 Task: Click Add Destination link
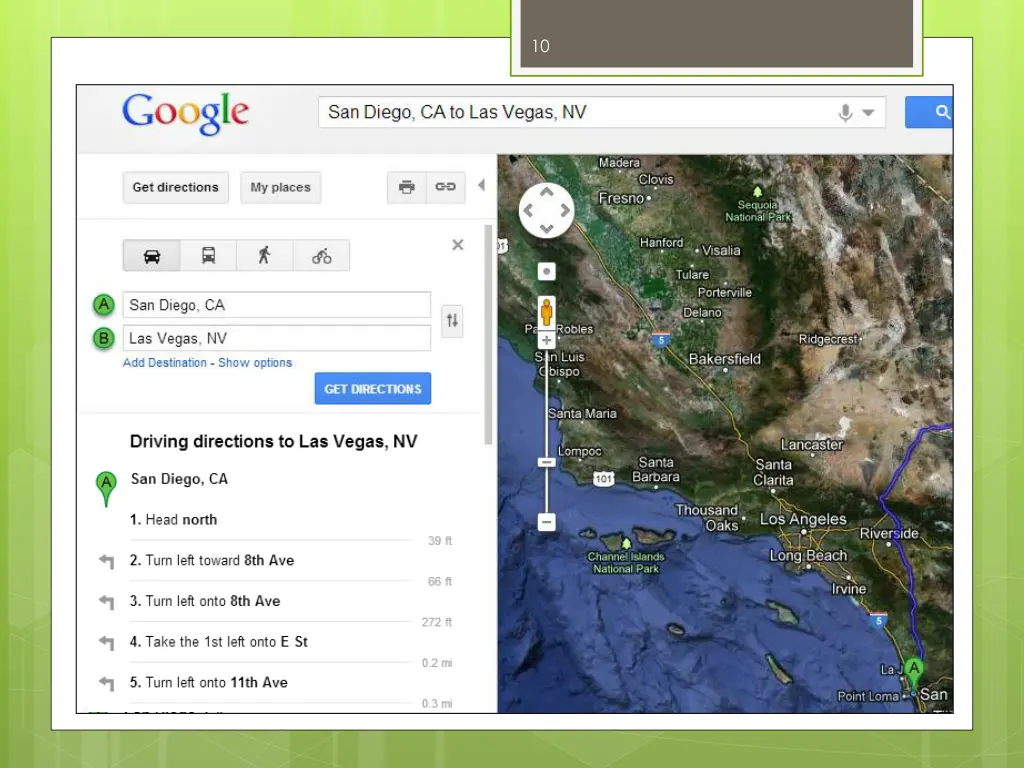(165, 362)
